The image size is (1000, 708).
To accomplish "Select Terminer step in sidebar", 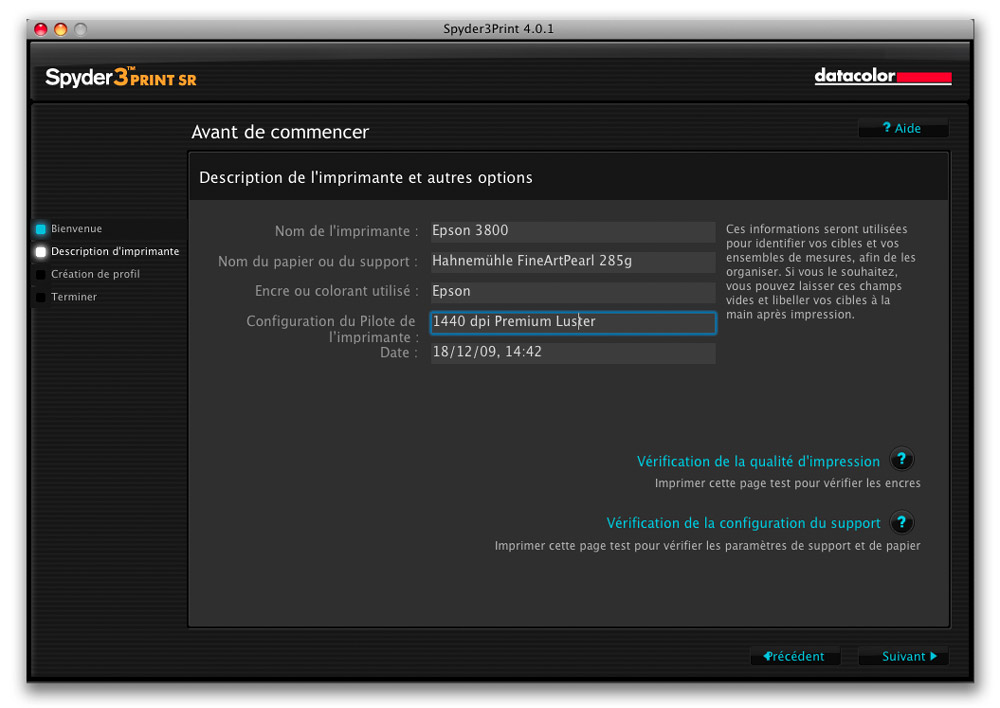I will (x=74, y=297).
